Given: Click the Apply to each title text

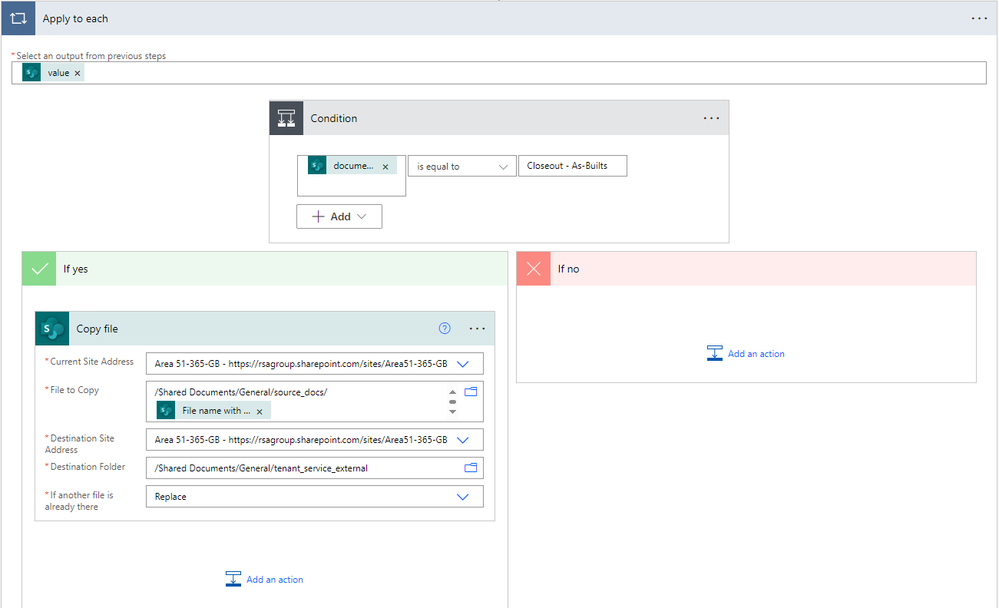Looking at the screenshot, I should (x=75, y=19).
